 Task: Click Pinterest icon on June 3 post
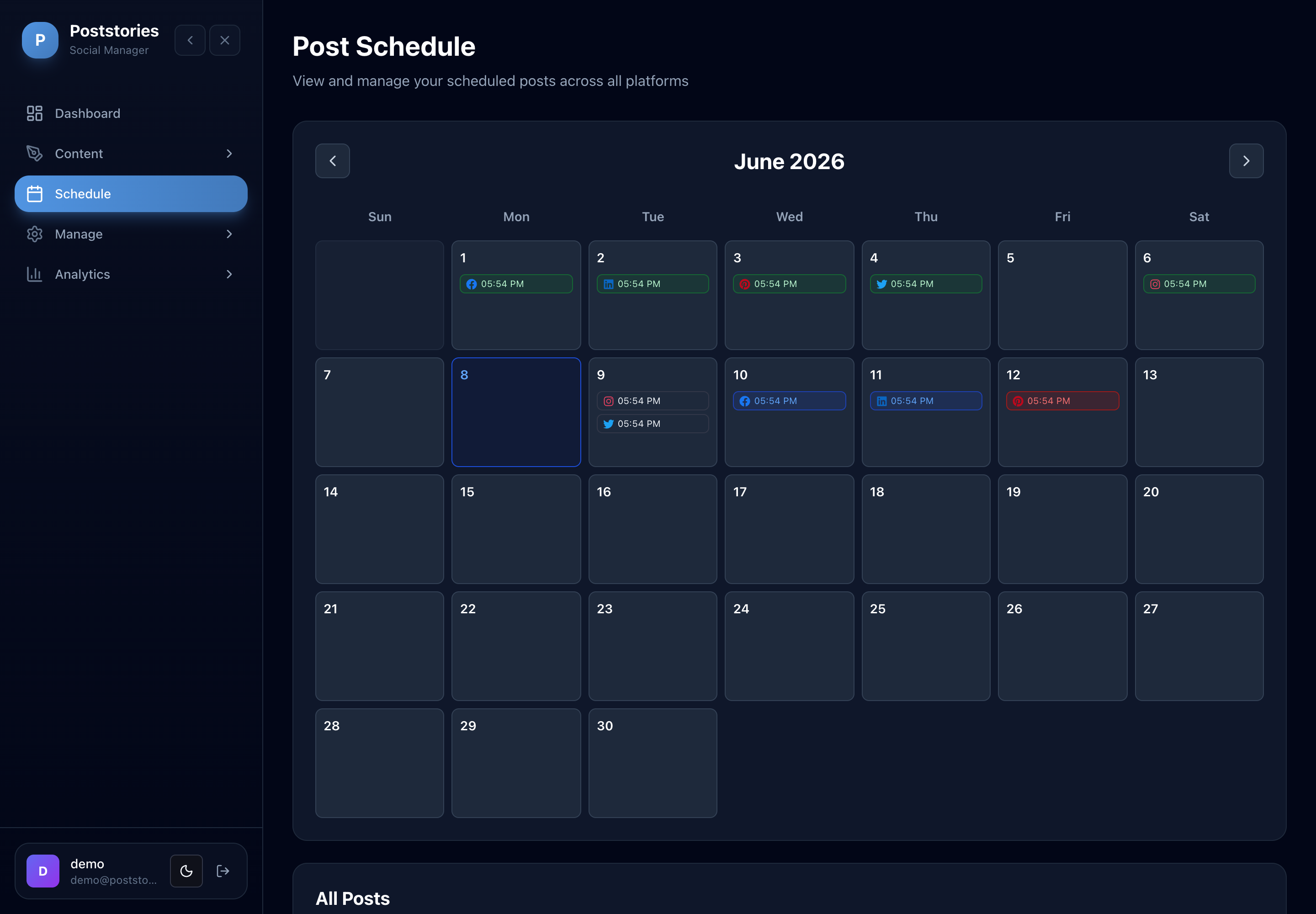coord(744,284)
